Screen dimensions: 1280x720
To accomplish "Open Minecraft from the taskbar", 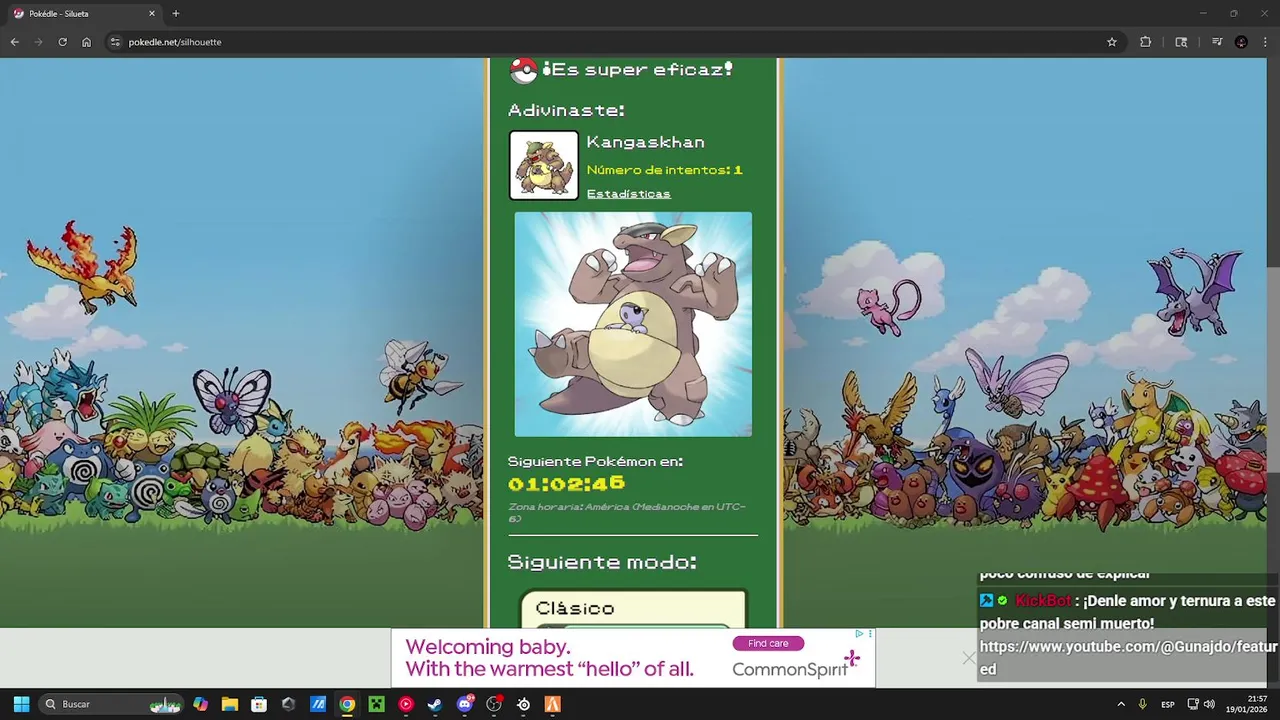I will [376, 704].
